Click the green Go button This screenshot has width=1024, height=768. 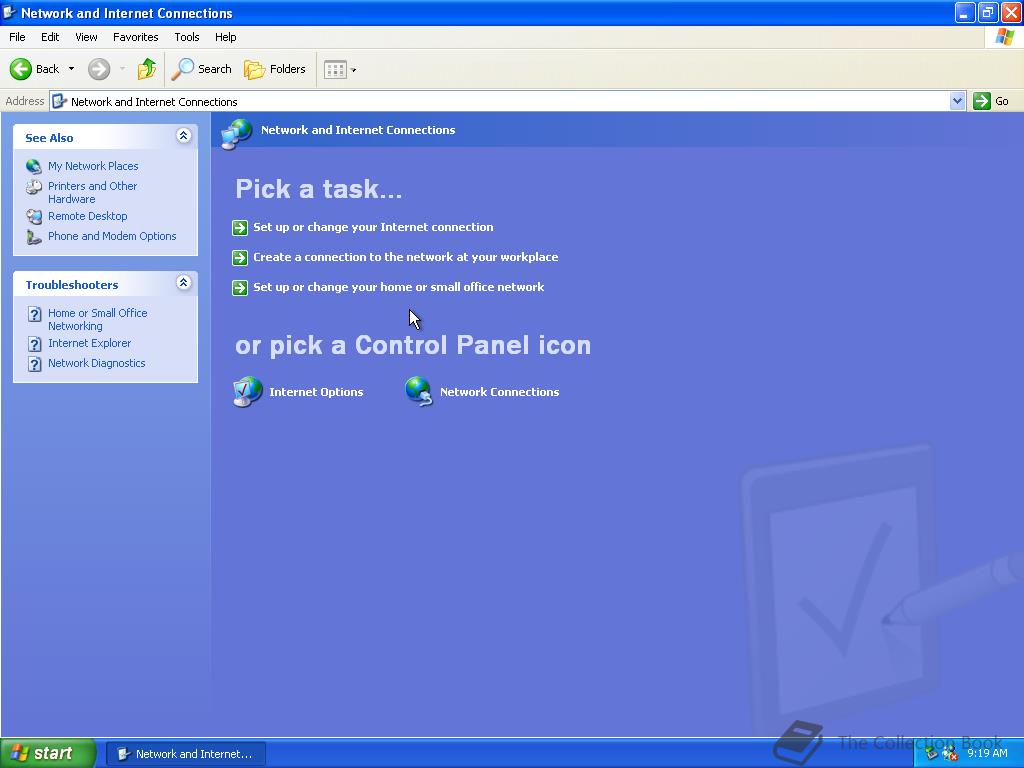991,101
